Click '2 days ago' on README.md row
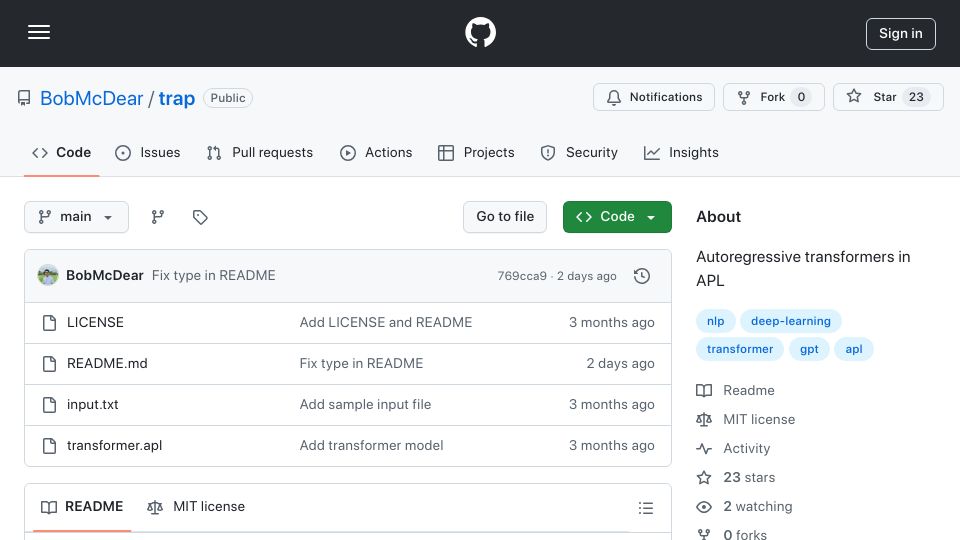This screenshot has height=540, width=960. 620,364
